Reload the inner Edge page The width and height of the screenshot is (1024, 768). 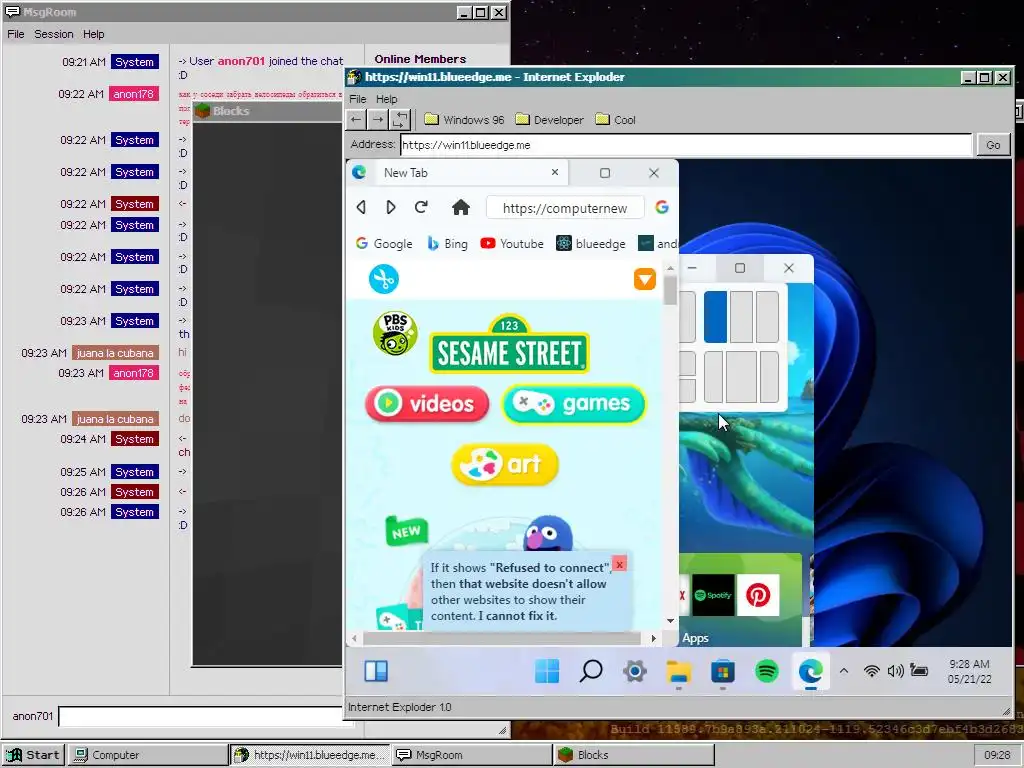coord(421,208)
